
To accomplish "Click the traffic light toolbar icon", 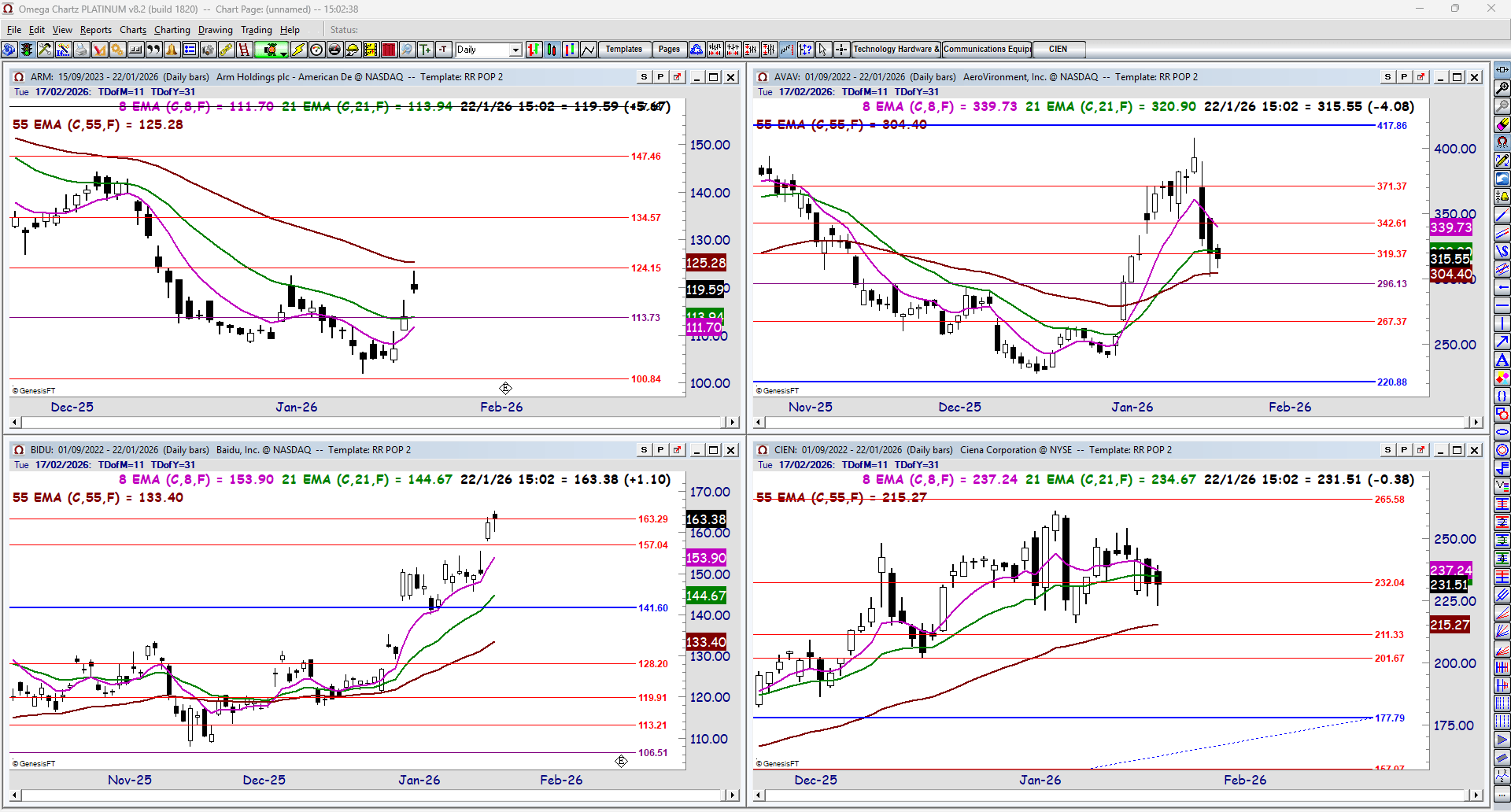I will point(28,50).
